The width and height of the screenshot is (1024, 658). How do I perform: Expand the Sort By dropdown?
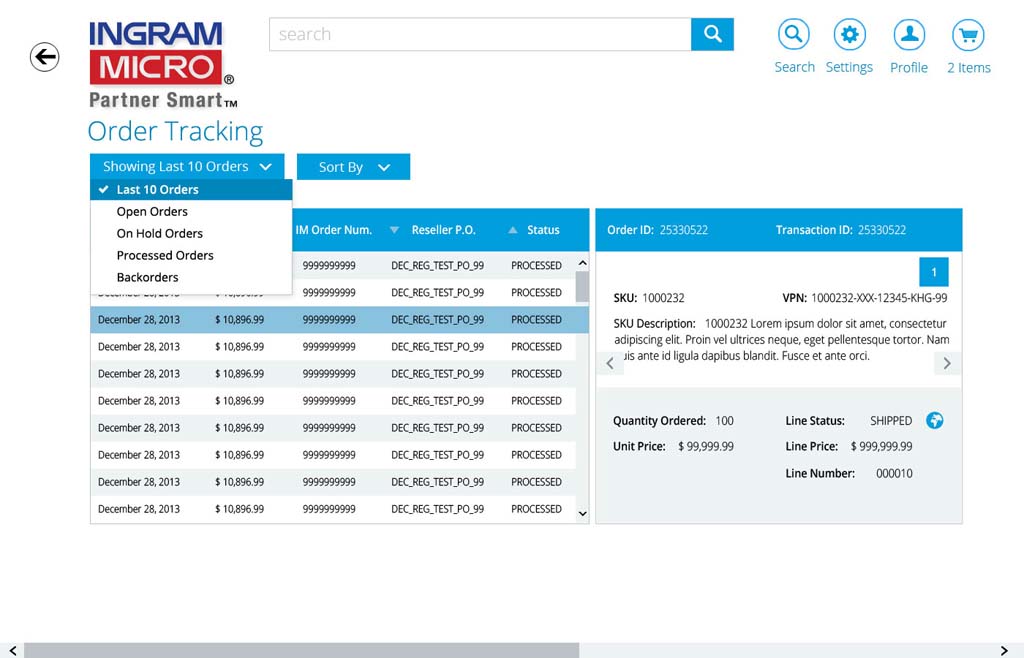353,167
